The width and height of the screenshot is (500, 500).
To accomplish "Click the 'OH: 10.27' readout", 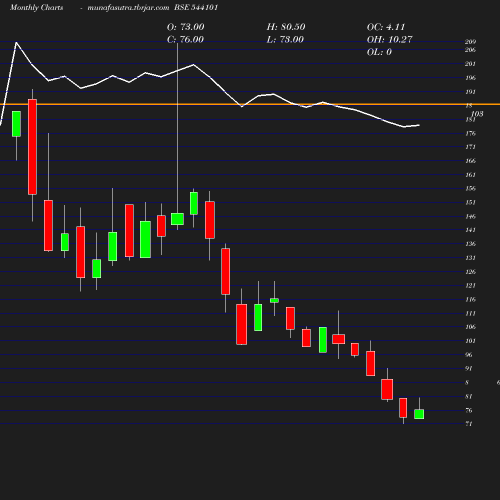I will [390, 40].
